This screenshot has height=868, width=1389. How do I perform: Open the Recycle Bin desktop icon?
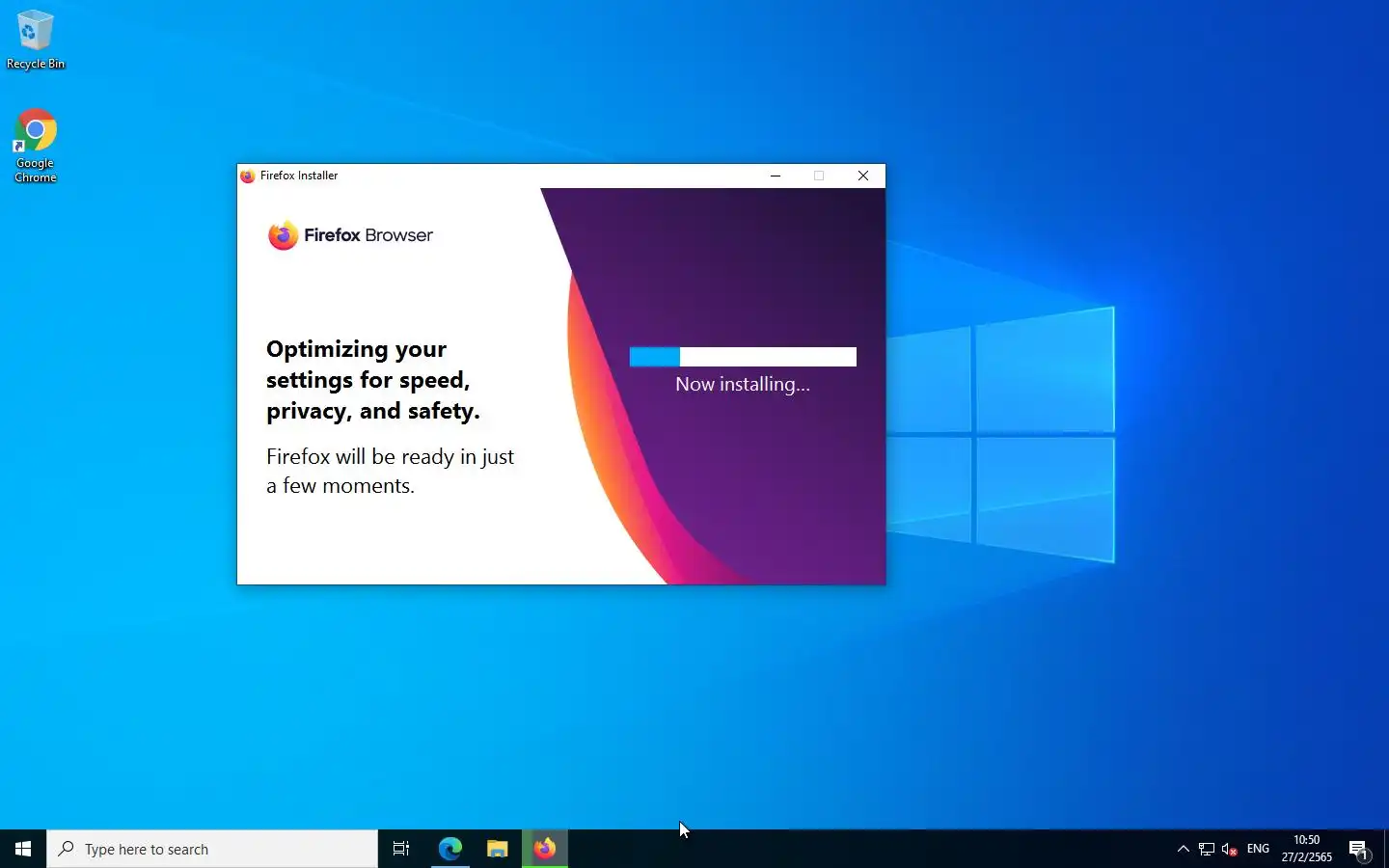pos(35,41)
